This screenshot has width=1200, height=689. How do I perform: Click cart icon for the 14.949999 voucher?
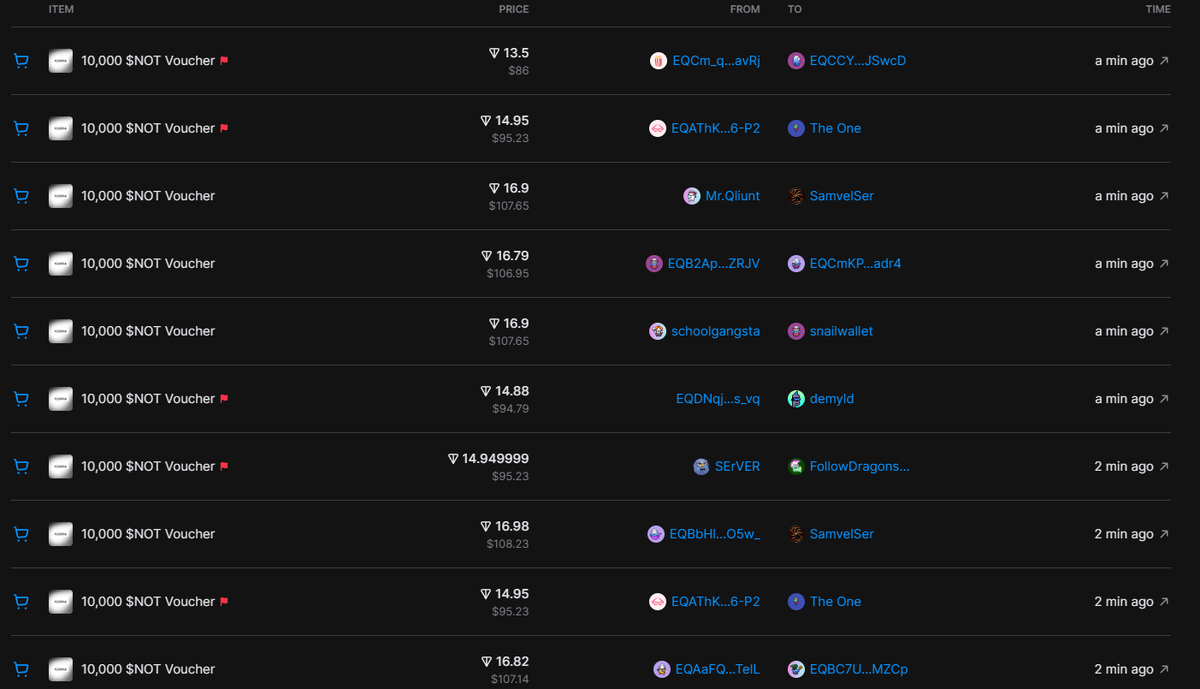(x=21, y=466)
